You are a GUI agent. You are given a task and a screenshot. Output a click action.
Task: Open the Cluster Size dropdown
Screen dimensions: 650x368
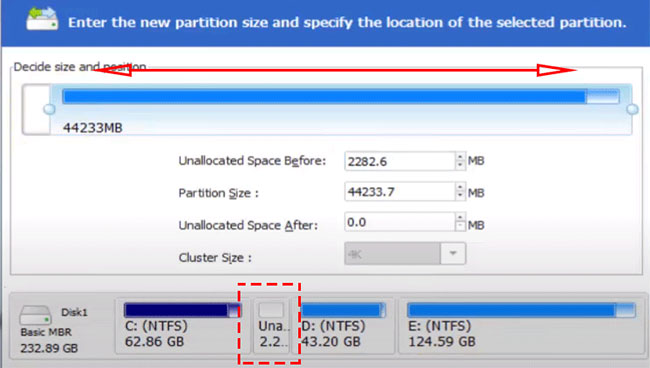point(453,253)
